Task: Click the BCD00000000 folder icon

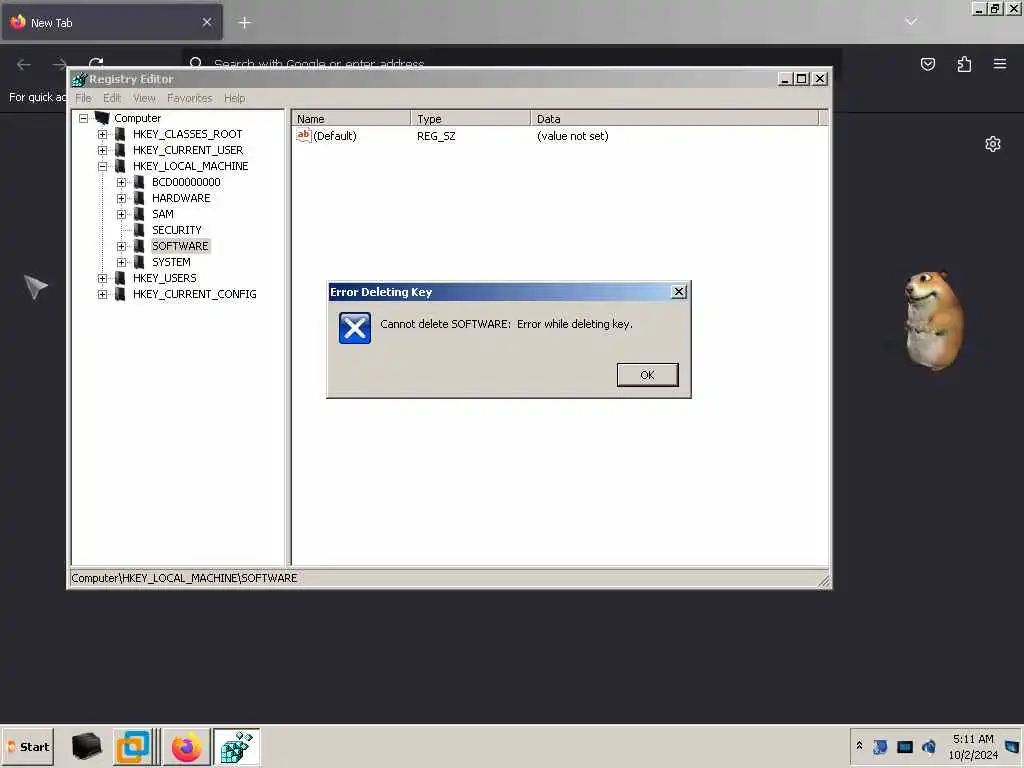Action: pos(139,182)
